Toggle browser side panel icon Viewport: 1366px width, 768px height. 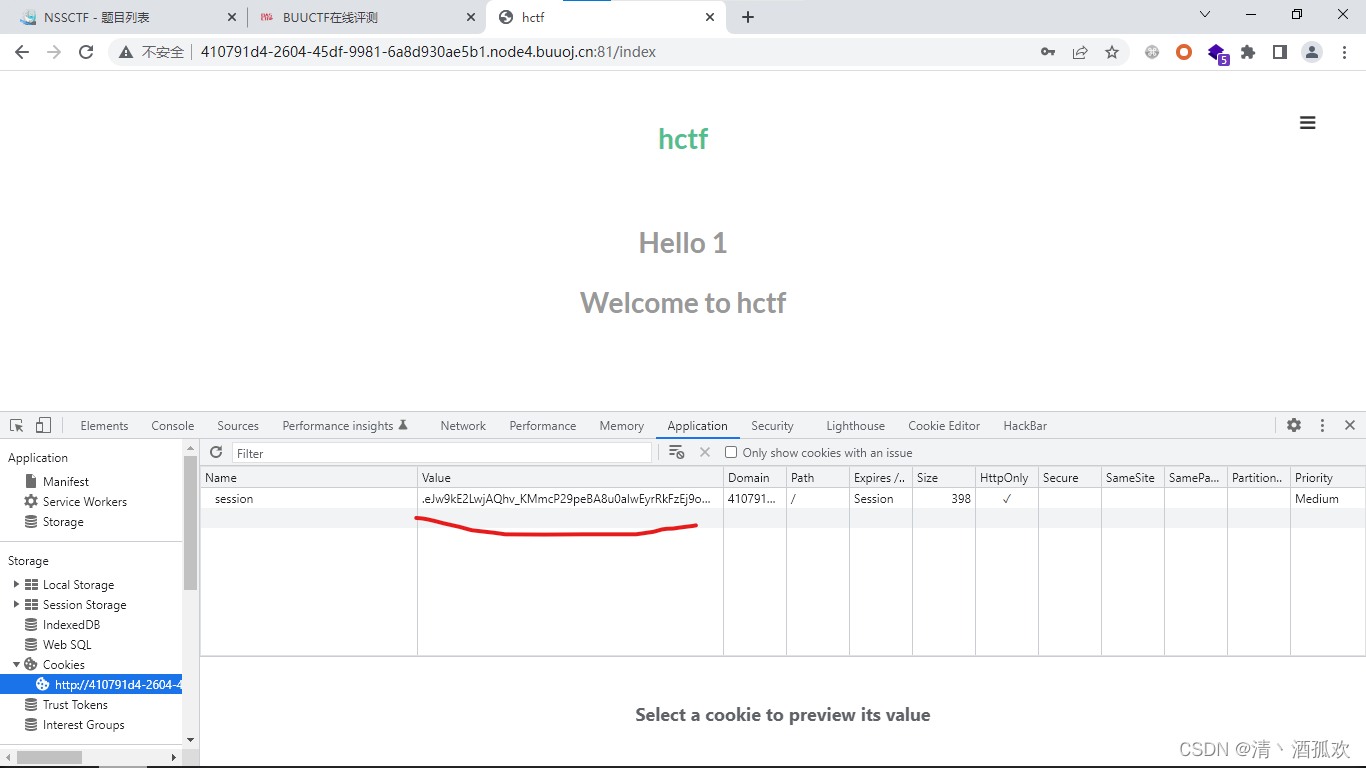tap(1280, 52)
